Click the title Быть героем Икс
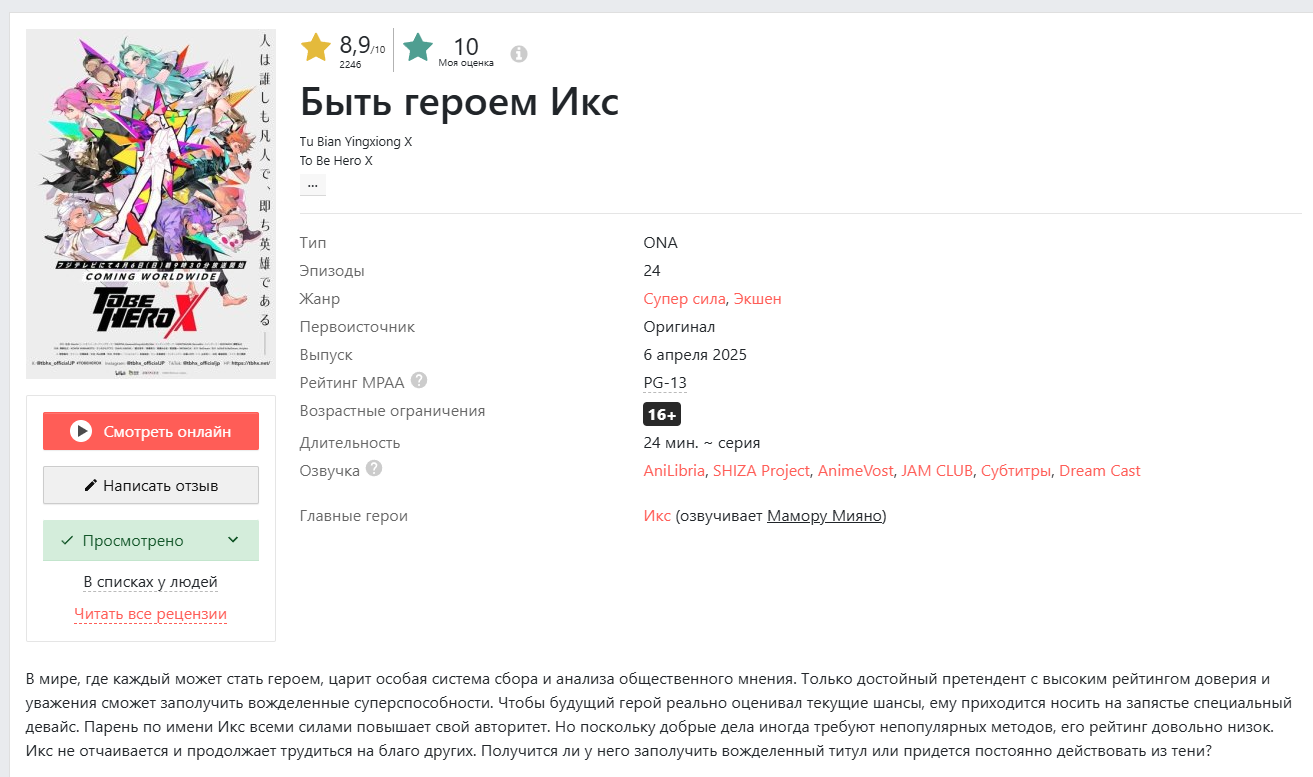 pos(460,103)
